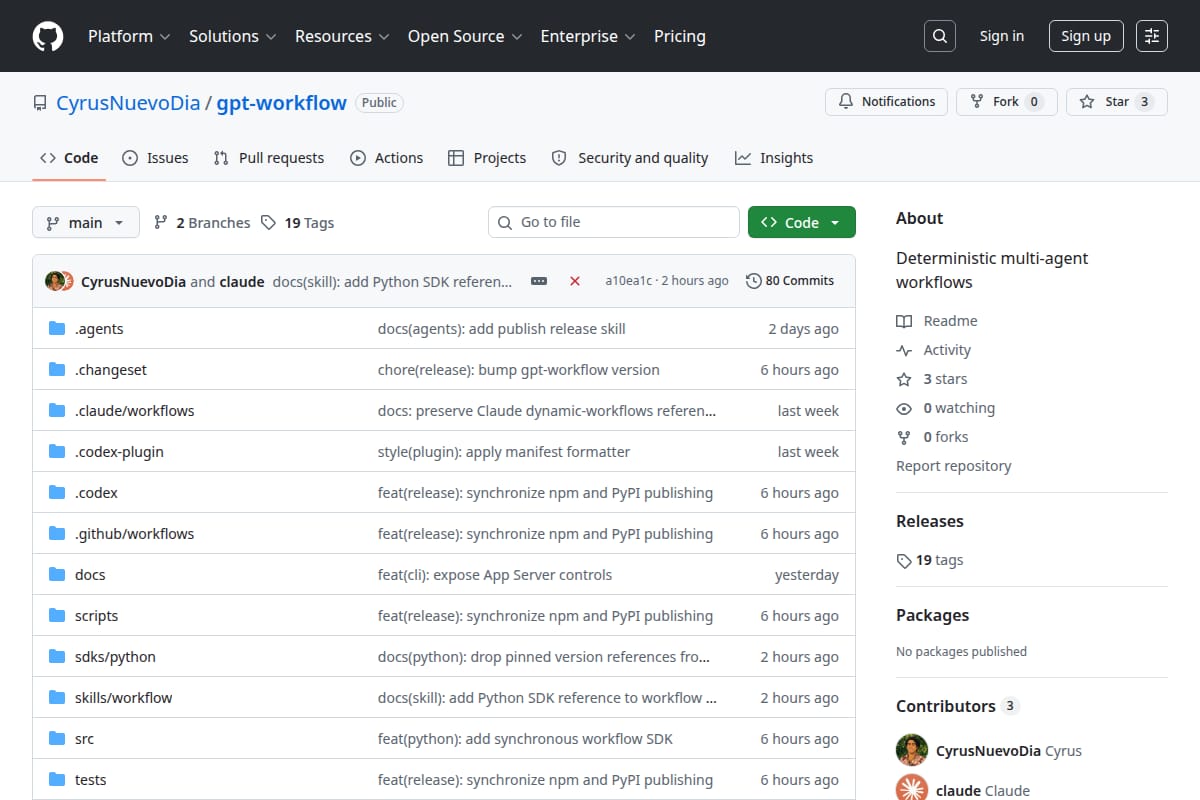Expand the Enterprise menu
The image size is (1200, 800).
tap(588, 36)
